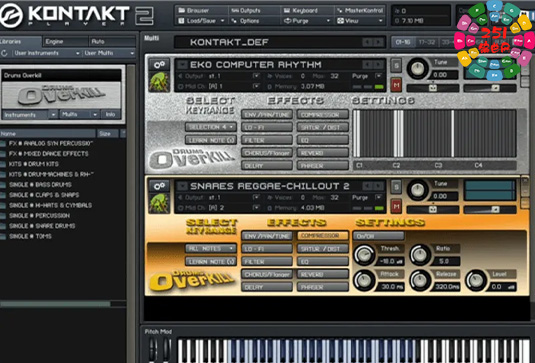Mute the EKO Computer Rhythm instrument
This screenshot has height=363, width=535.
click(396, 85)
